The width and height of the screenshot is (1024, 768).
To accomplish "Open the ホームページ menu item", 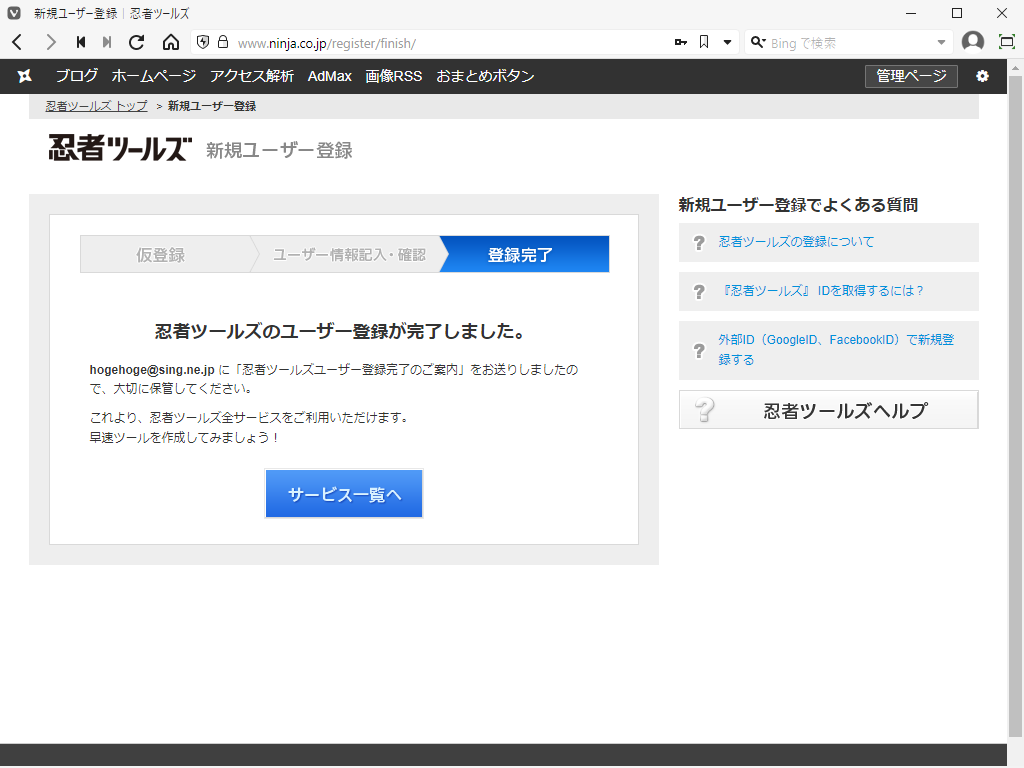I will coord(153,76).
